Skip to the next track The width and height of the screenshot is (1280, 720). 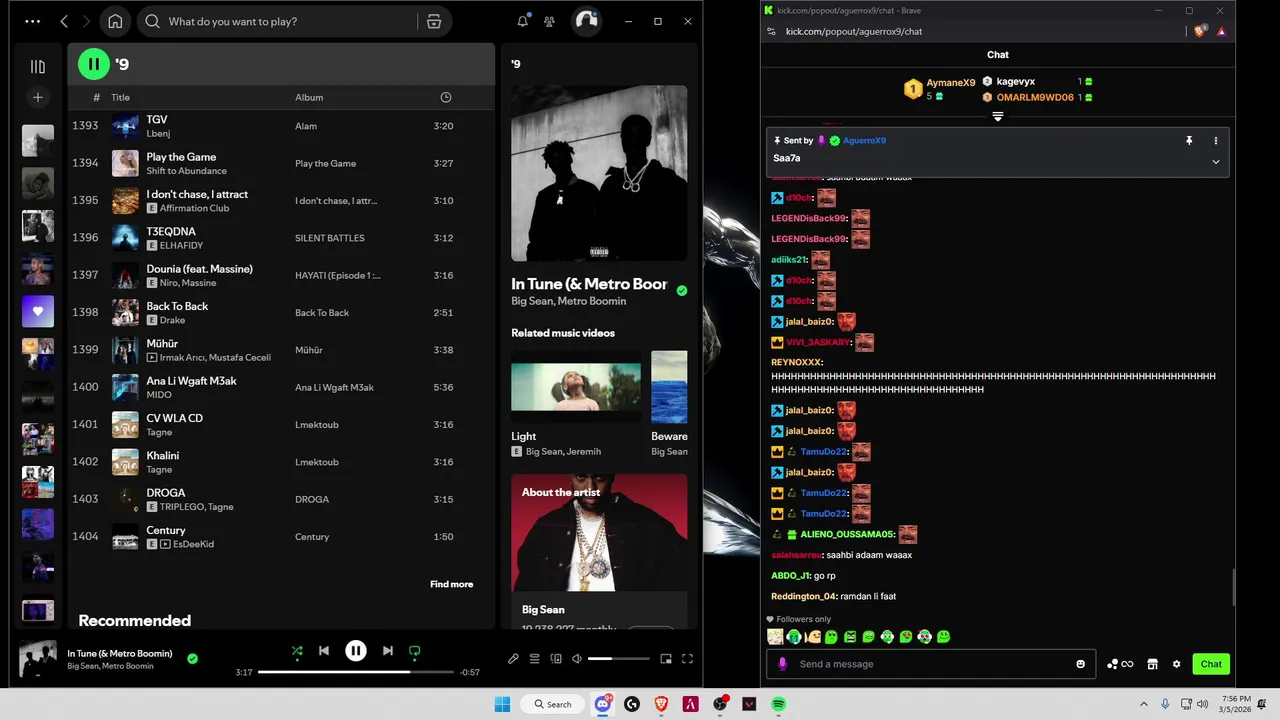pyautogui.click(x=388, y=651)
